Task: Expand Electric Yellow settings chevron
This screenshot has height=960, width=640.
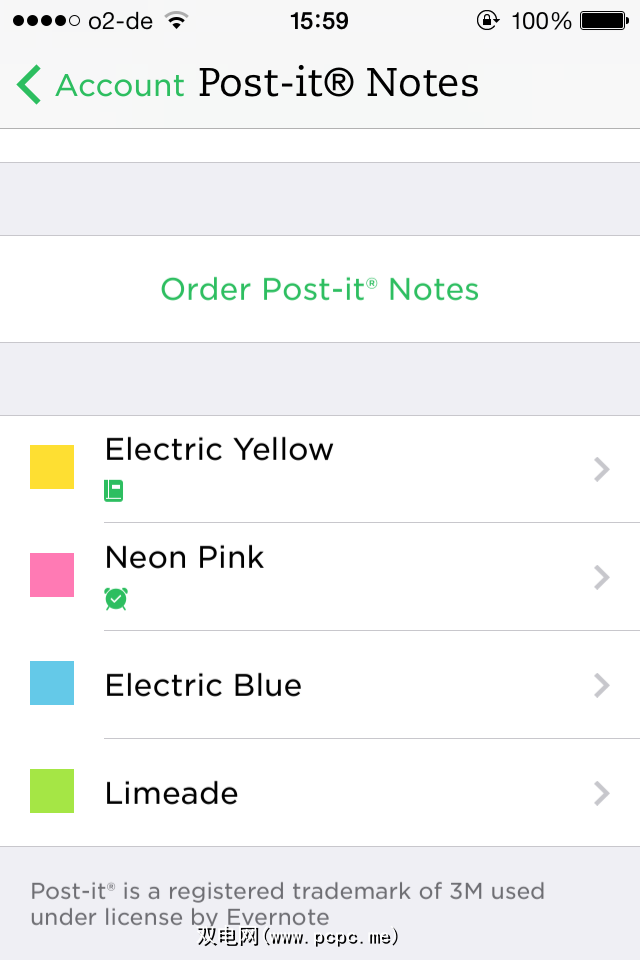Action: point(601,469)
